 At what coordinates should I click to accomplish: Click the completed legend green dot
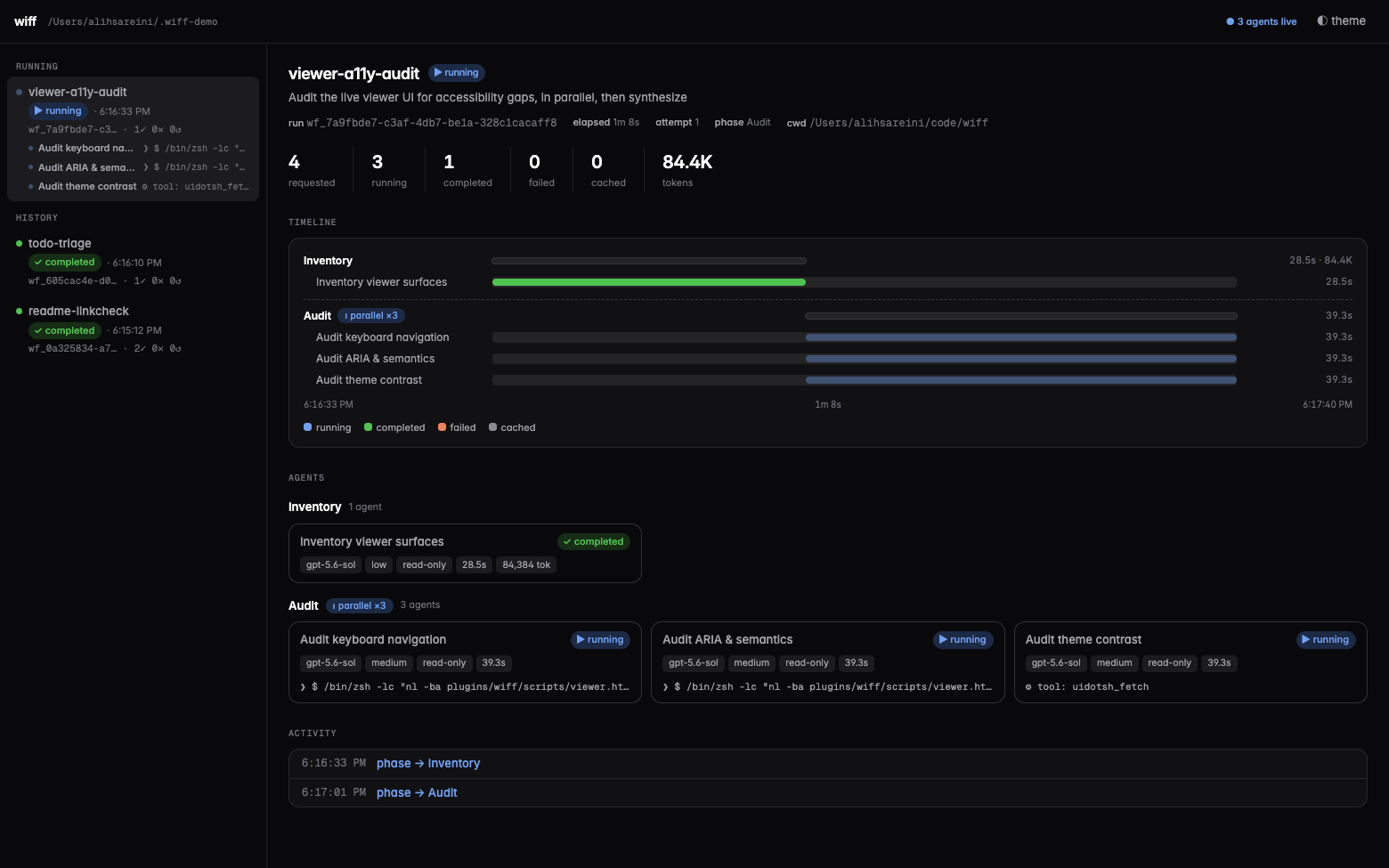click(x=368, y=427)
